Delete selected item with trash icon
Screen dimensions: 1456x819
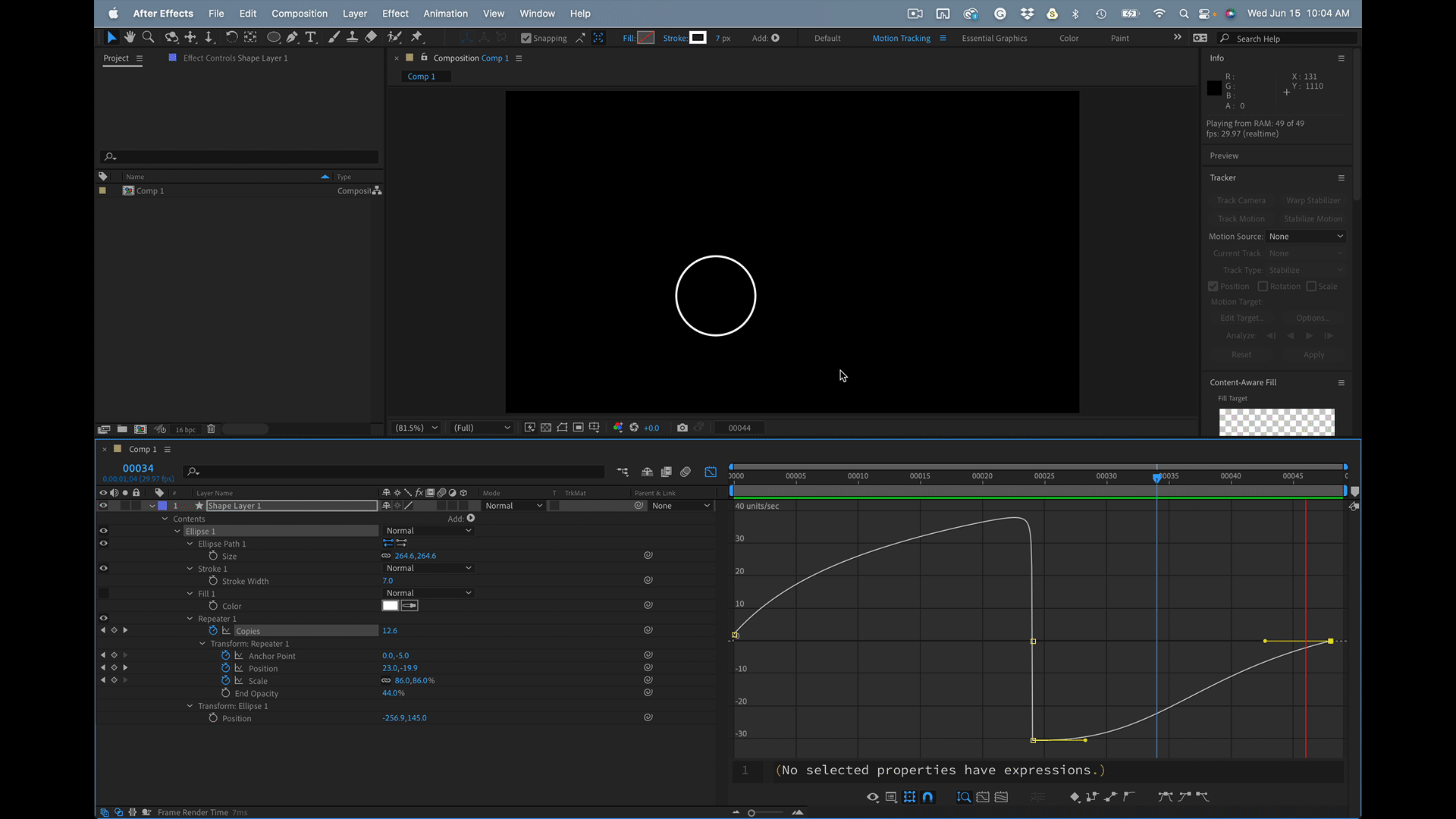[x=211, y=429]
